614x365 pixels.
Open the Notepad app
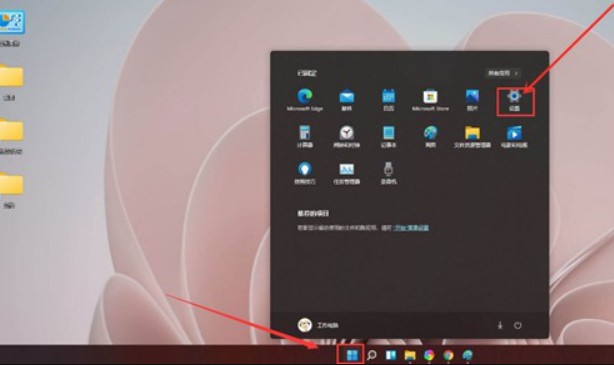tap(388, 137)
